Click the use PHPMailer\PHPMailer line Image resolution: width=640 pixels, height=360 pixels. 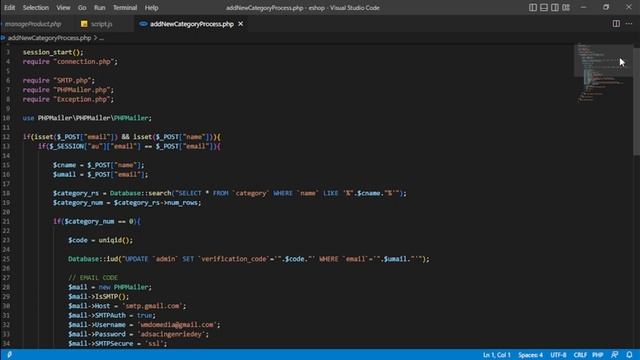pyautogui.click(x=87, y=118)
